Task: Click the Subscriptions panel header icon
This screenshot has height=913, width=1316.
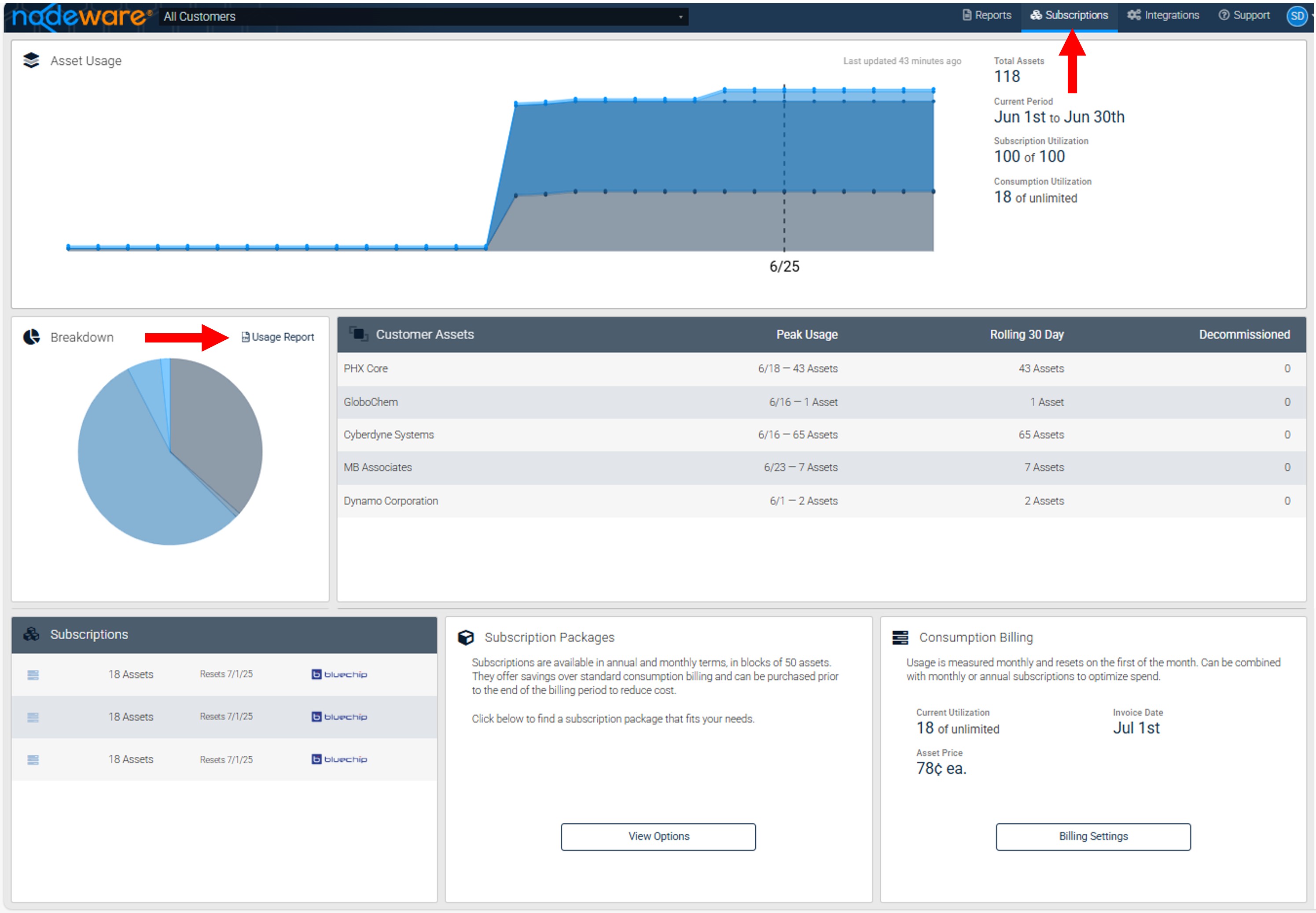Action: 31,634
